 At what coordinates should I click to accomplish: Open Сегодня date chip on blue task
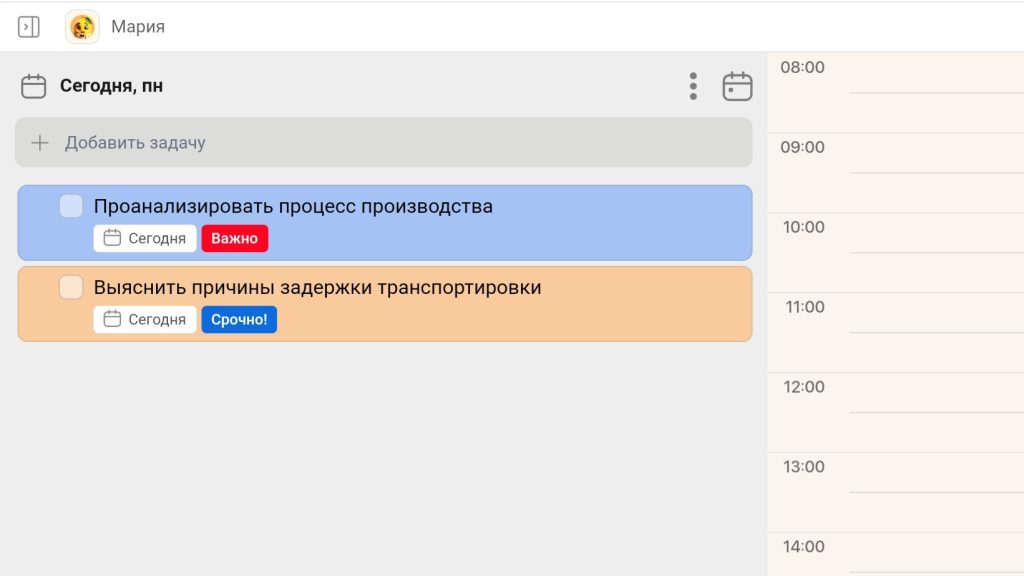tap(145, 238)
